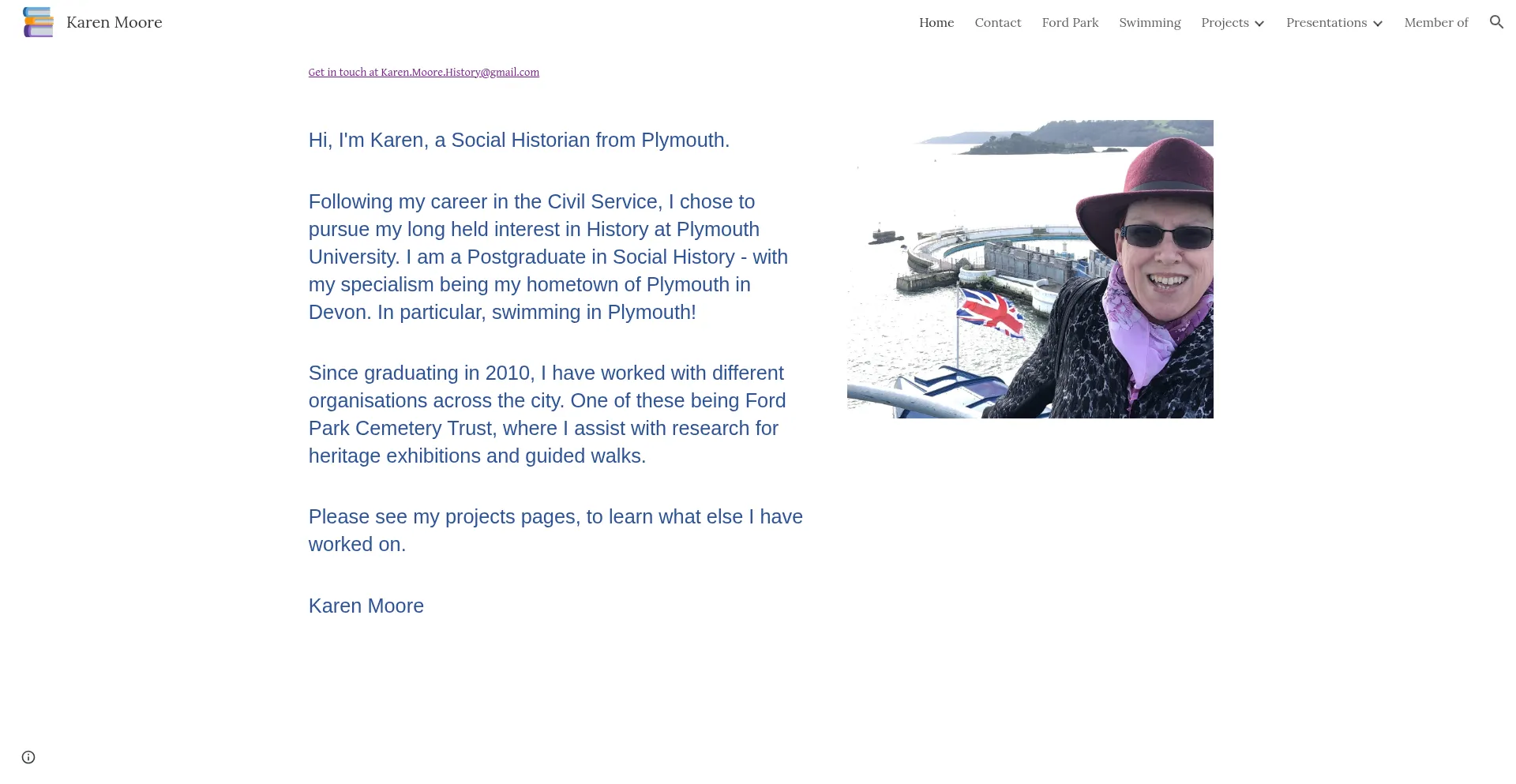Navigate to the Ford Park page
The height and width of the screenshot is (784, 1516).
(1070, 22)
